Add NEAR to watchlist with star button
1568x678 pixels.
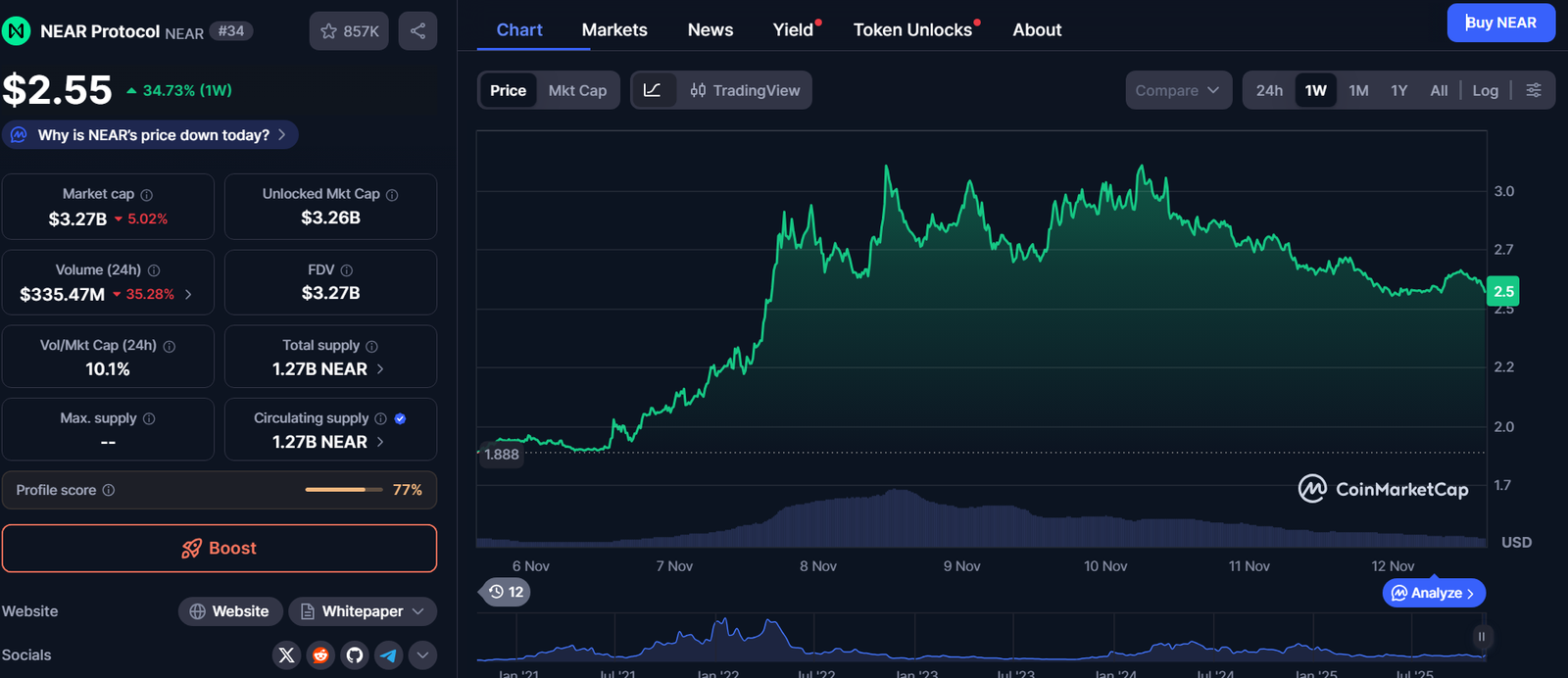tap(349, 31)
